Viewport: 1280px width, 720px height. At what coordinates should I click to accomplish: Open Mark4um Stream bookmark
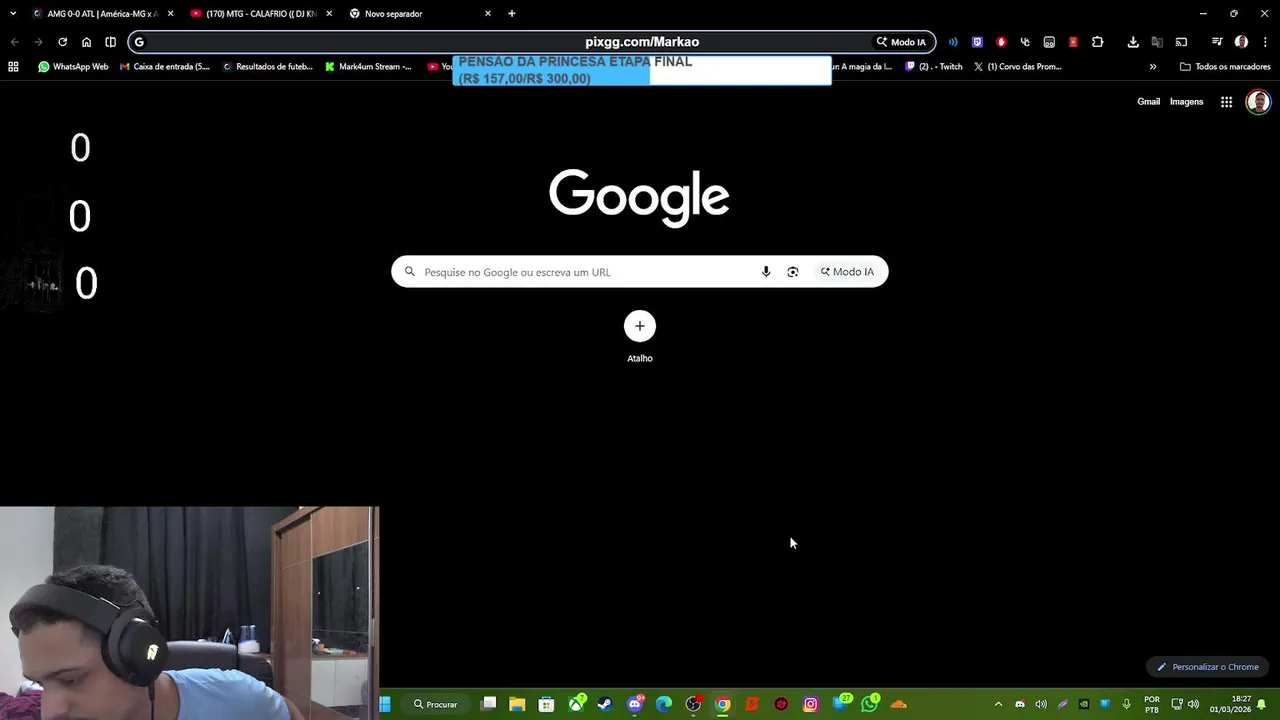(368, 67)
